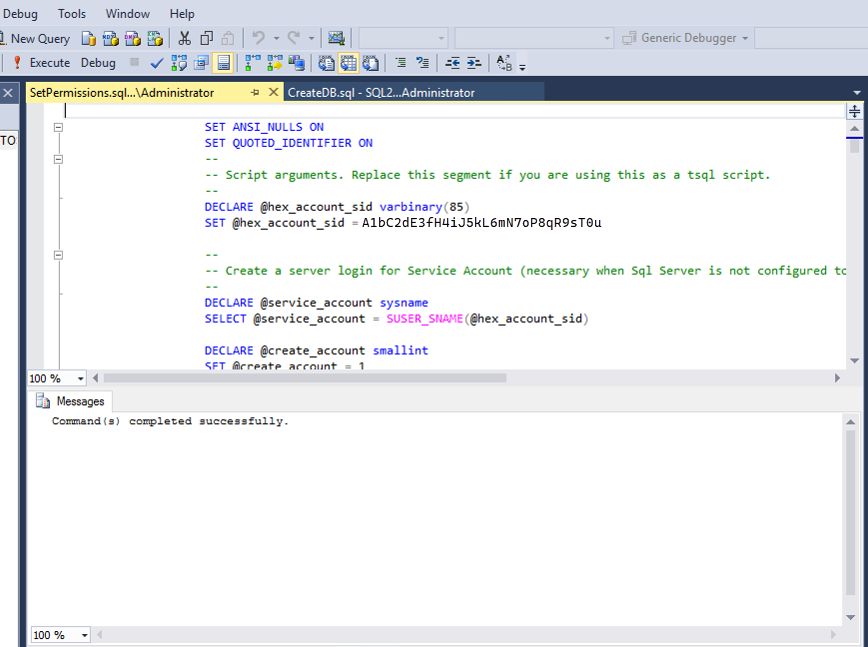868x647 pixels.
Task: Toggle Results to Grid output
Action: (347, 62)
